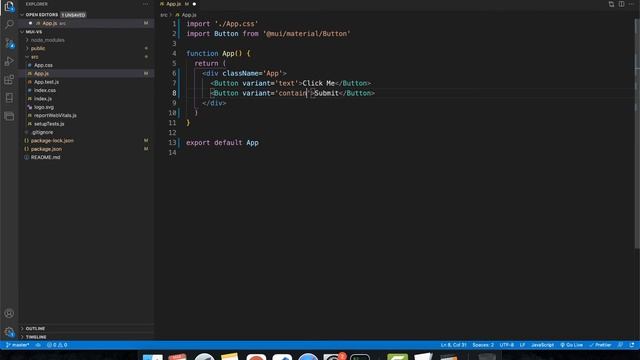Open the Explorer view in activity bar

click(9, 7)
